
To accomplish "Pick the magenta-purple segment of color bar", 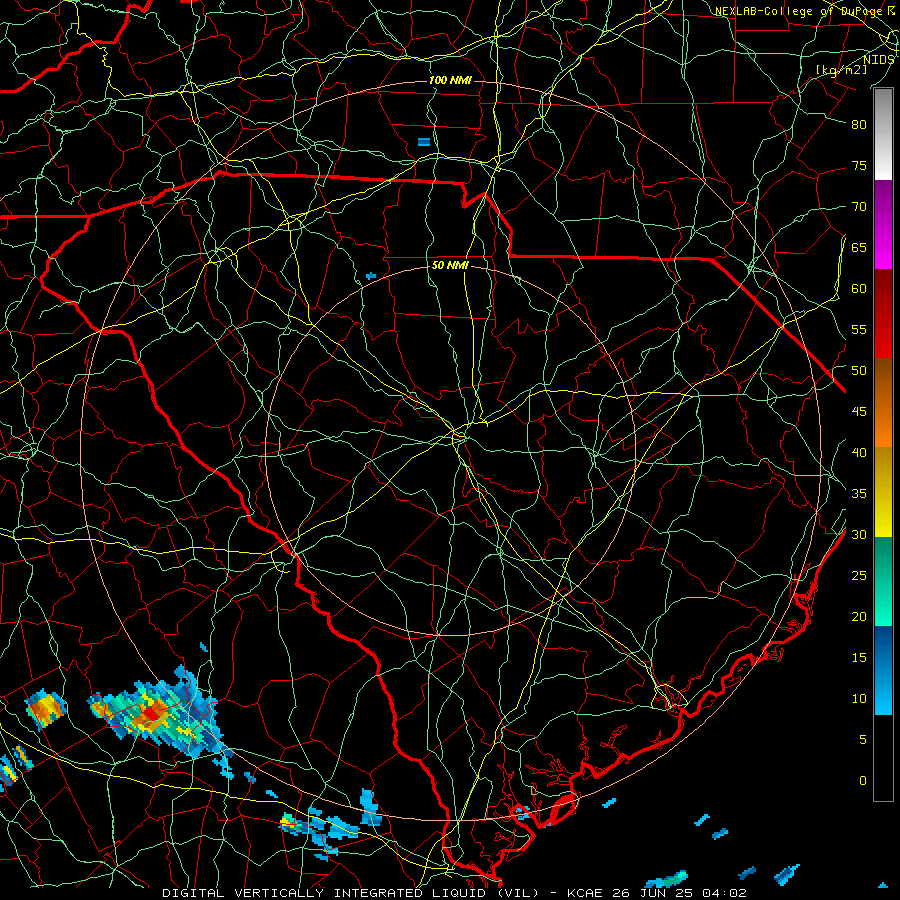I will pyautogui.click(x=883, y=224).
